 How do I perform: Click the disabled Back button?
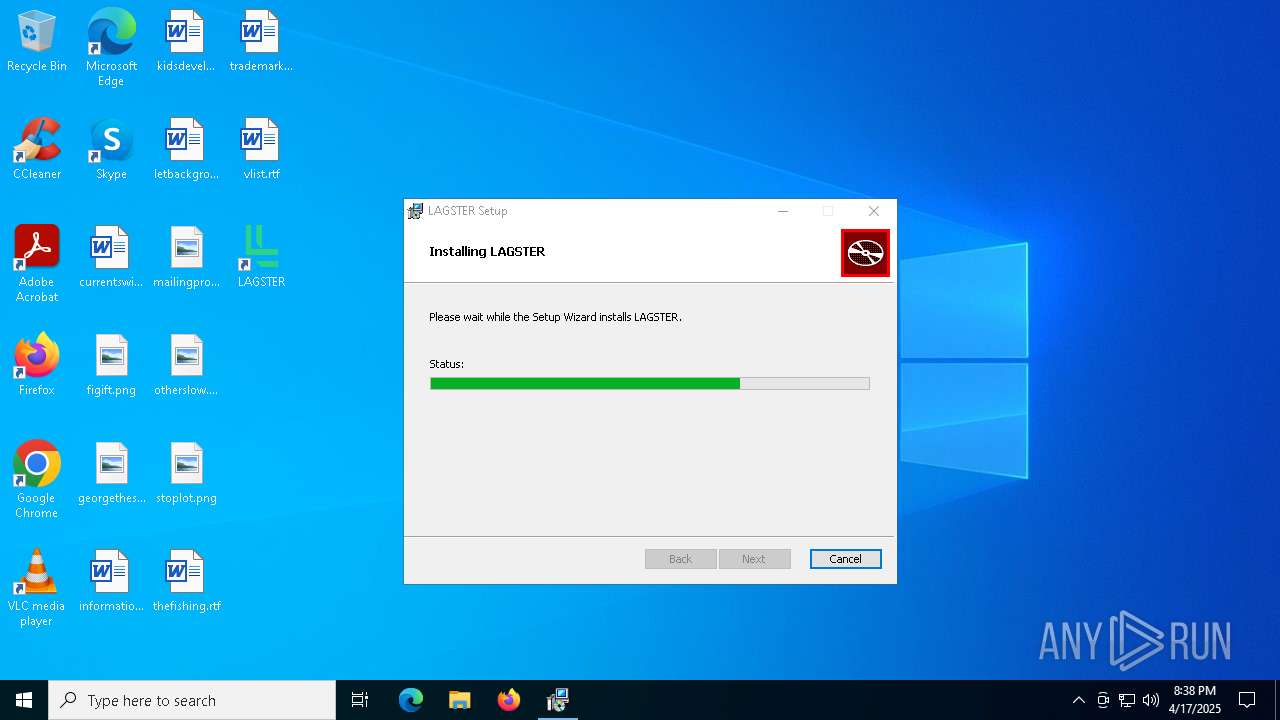pyautogui.click(x=680, y=559)
